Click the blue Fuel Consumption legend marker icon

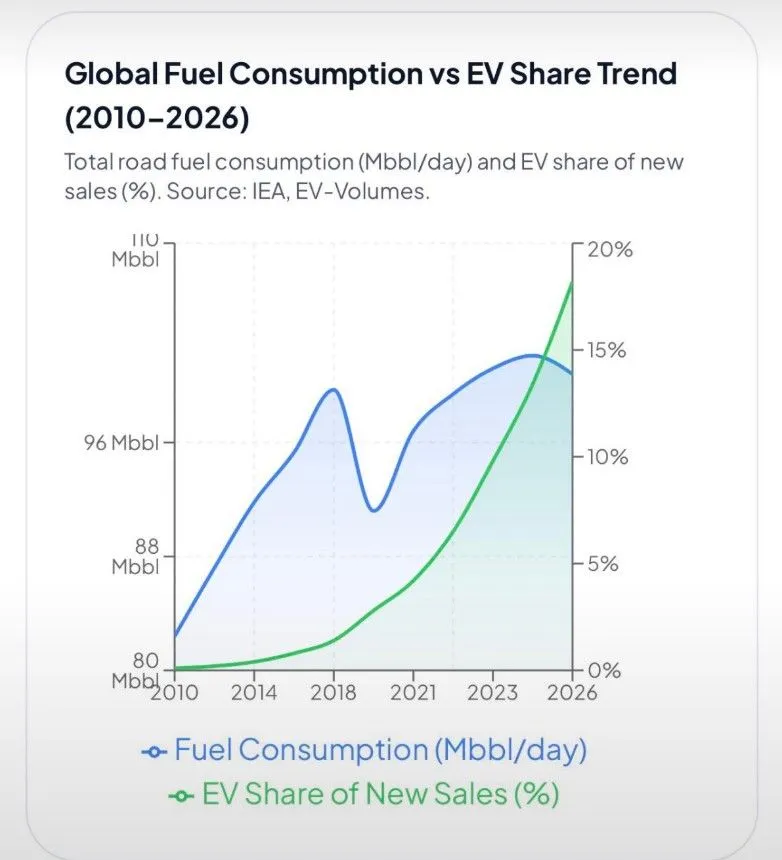tap(154, 752)
